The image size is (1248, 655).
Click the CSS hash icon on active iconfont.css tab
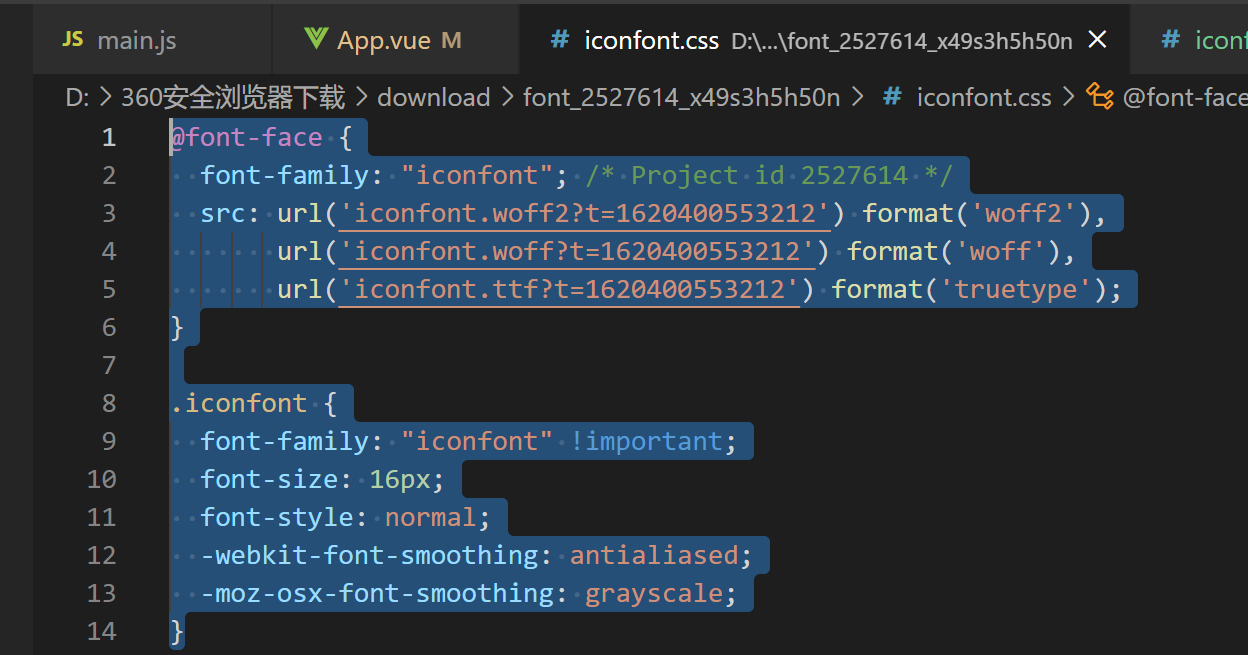pyautogui.click(x=561, y=39)
